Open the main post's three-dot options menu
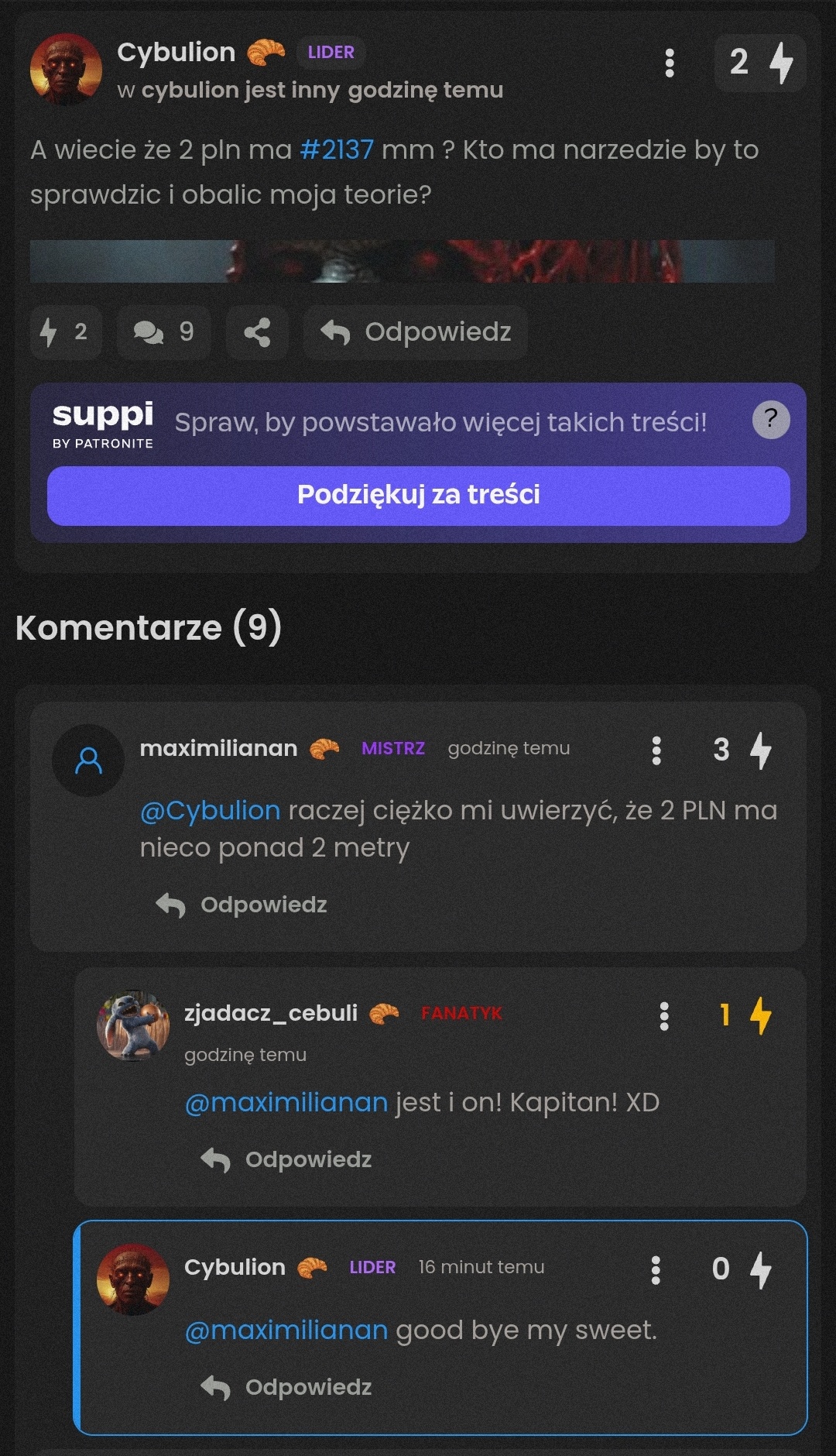 [670, 63]
